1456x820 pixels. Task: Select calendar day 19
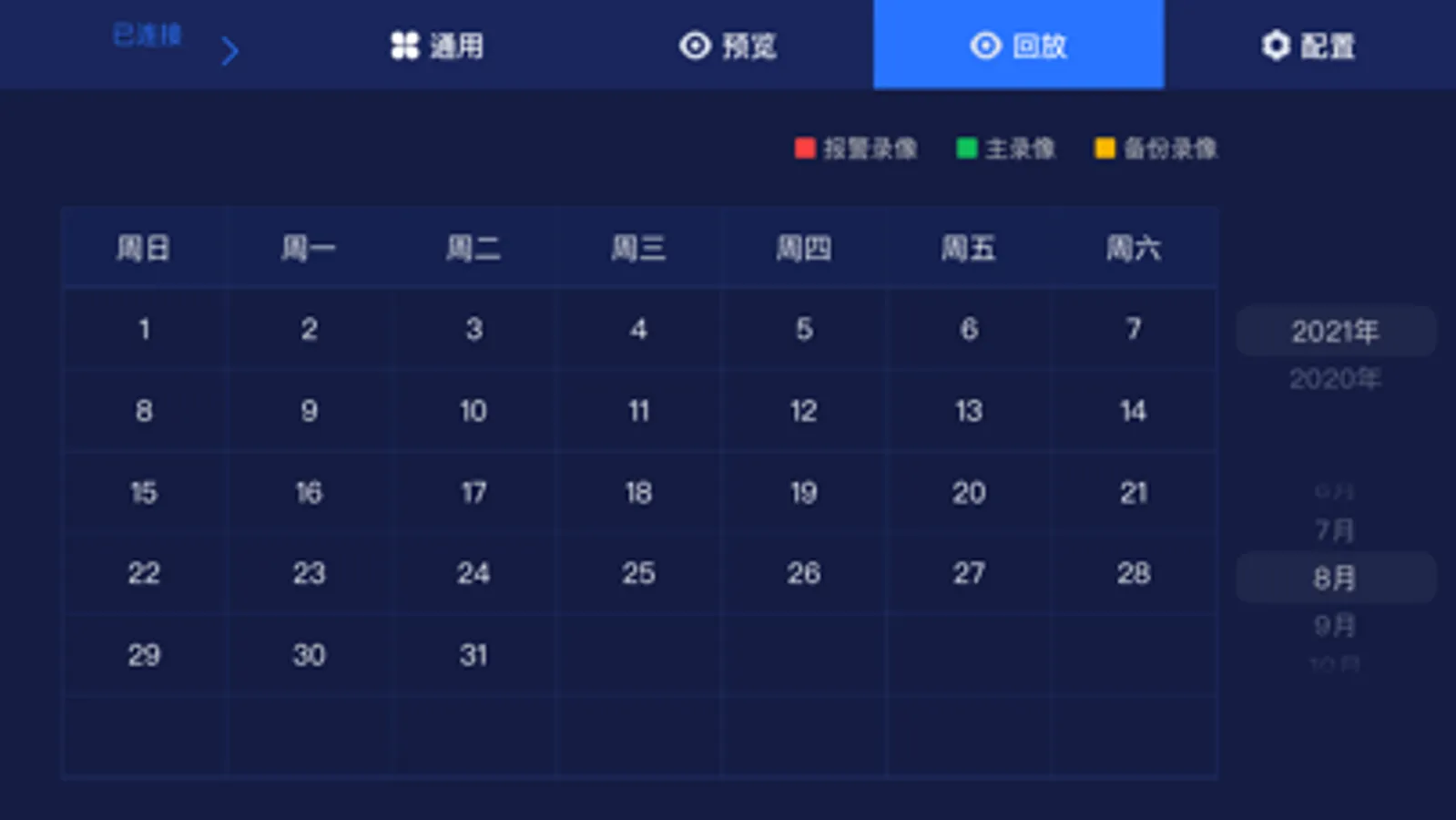[x=804, y=493]
